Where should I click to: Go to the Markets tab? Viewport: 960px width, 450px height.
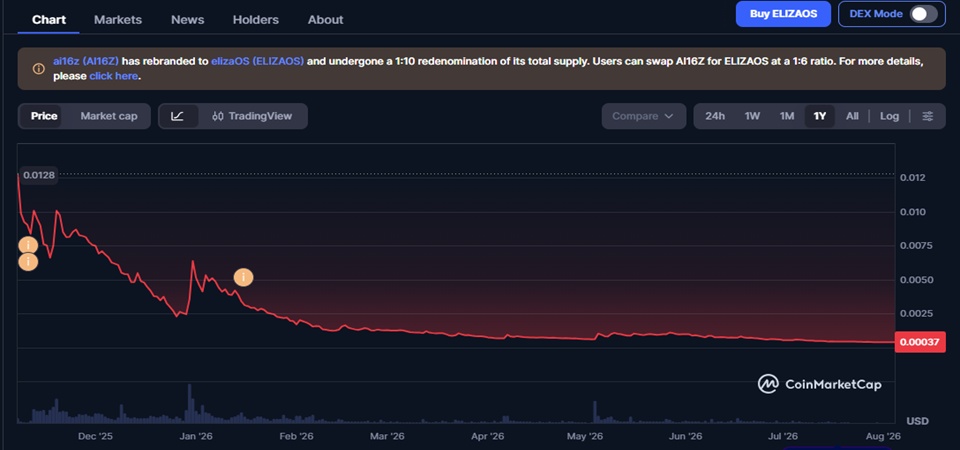(x=118, y=20)
